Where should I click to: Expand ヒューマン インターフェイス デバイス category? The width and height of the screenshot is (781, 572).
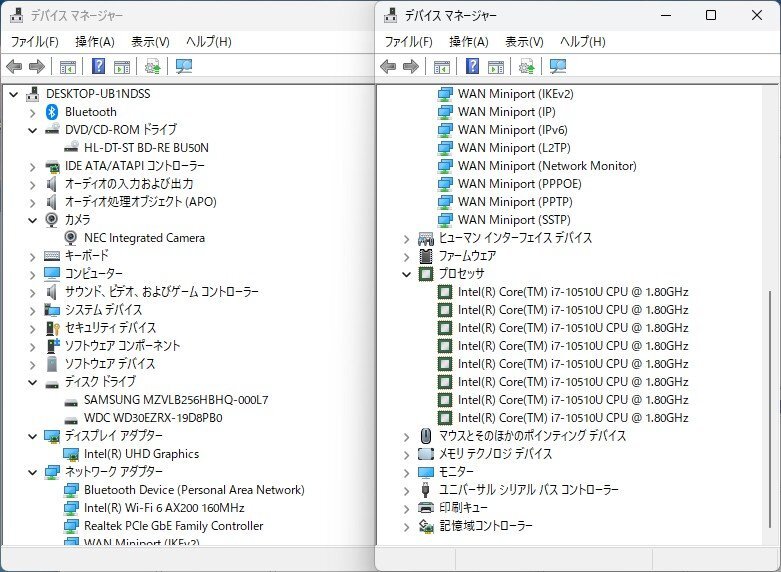pos(406,239)
